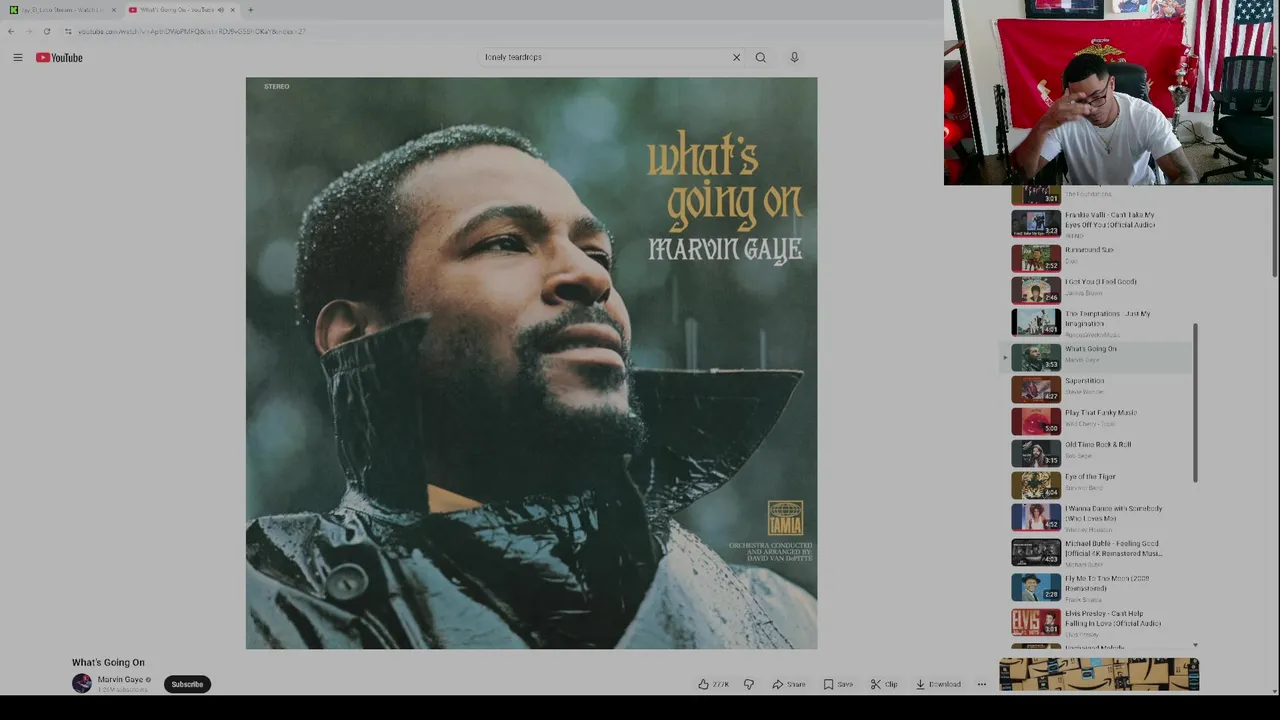The width and height of the screenshot is (1280, 720).
Task: Click the page scrollbar at right edge
Action: (1275, 140)
